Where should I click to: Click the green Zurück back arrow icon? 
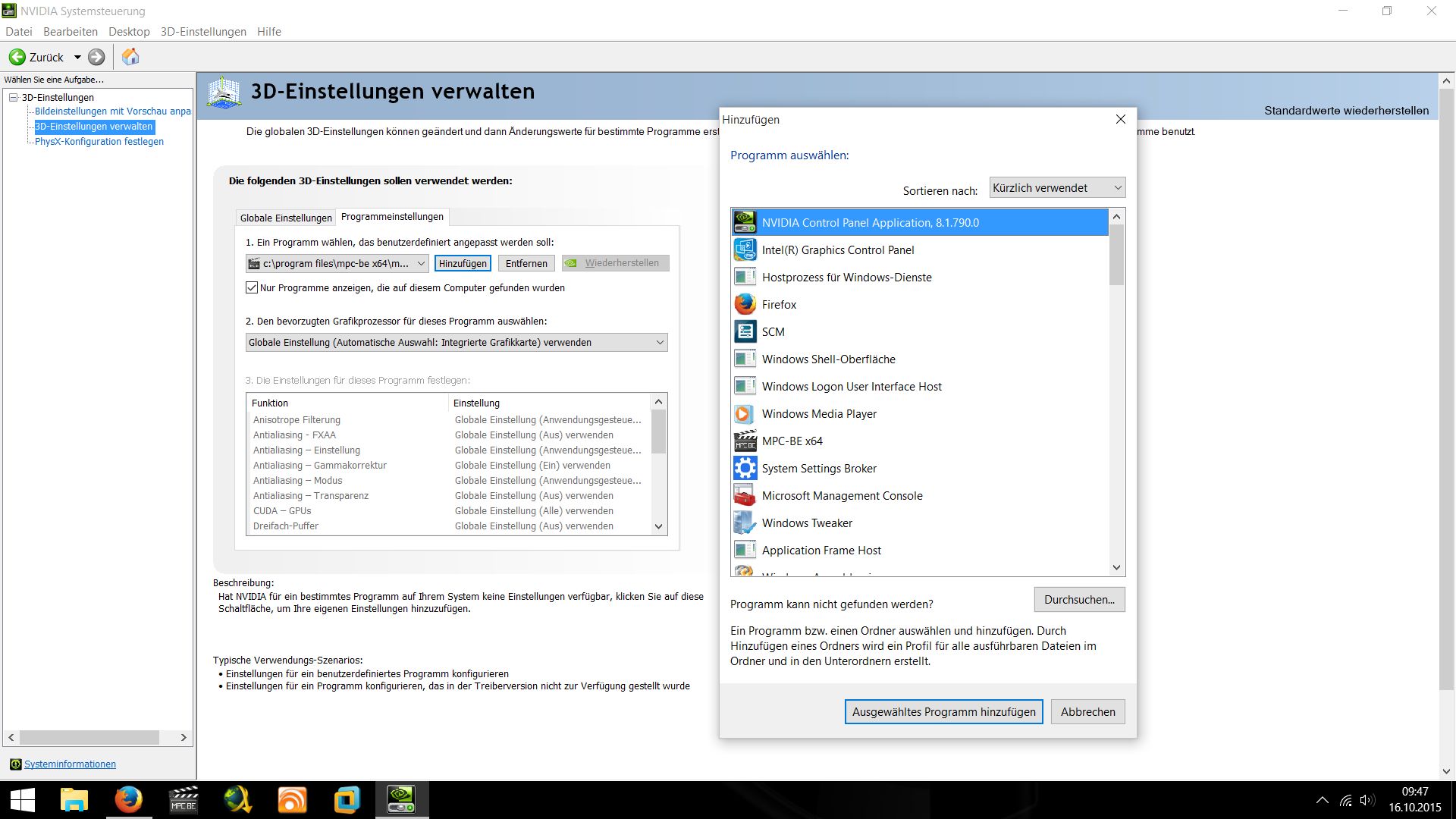click(x=17, y=57)
